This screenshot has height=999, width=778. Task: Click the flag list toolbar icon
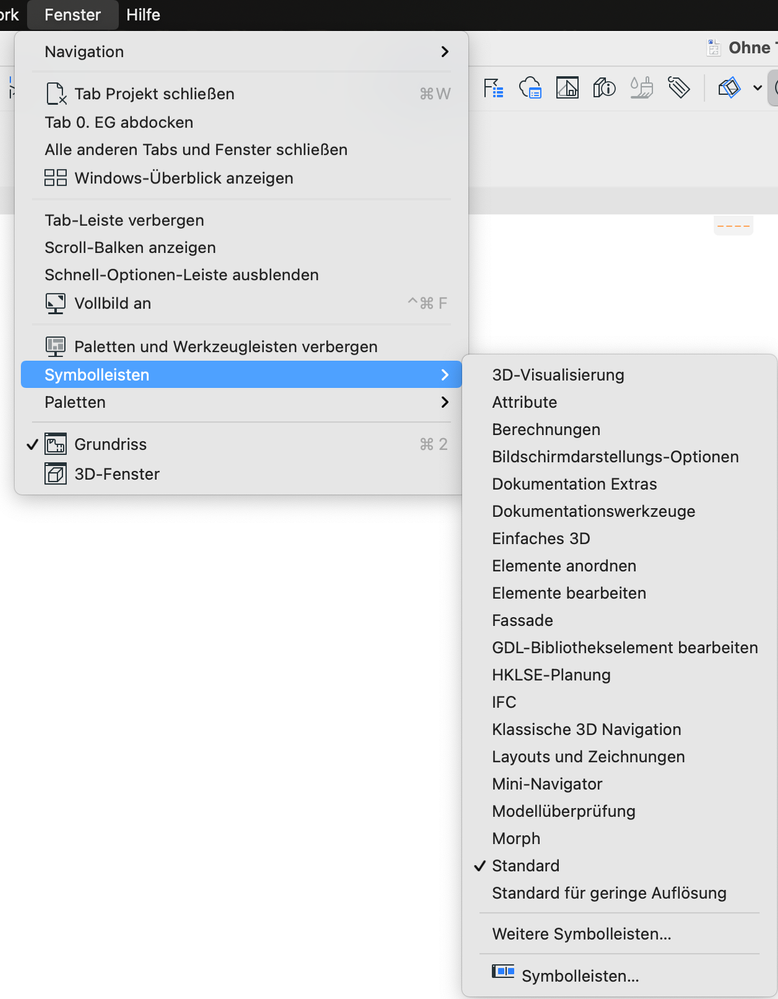click(x=494, y=88)
